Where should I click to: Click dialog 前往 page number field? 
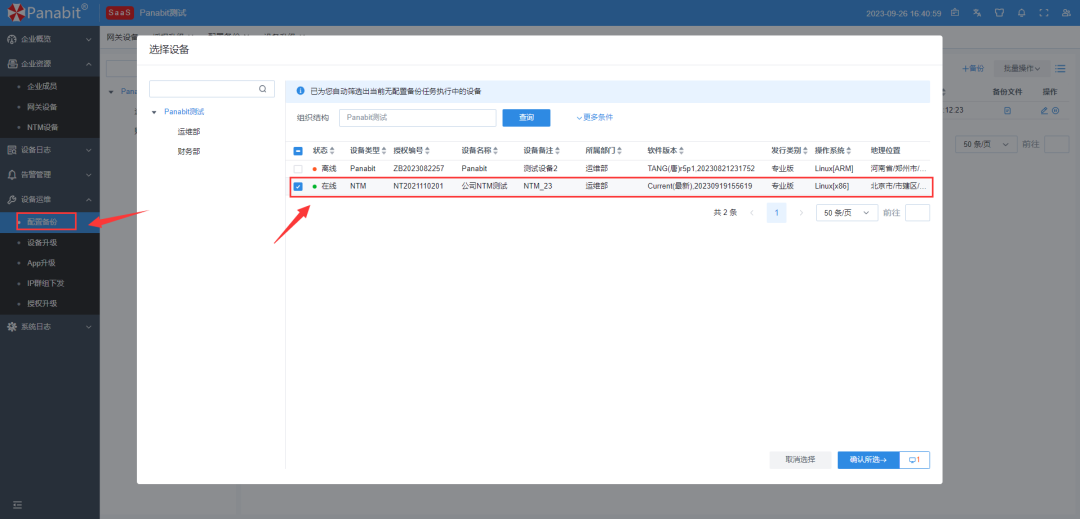pyautogui.click(x=917, y=213)
